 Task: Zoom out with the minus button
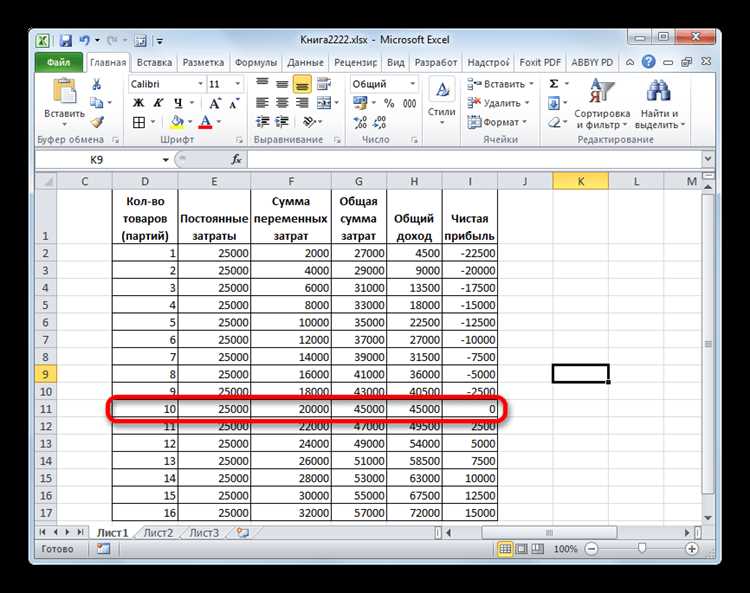click(591, 549)
